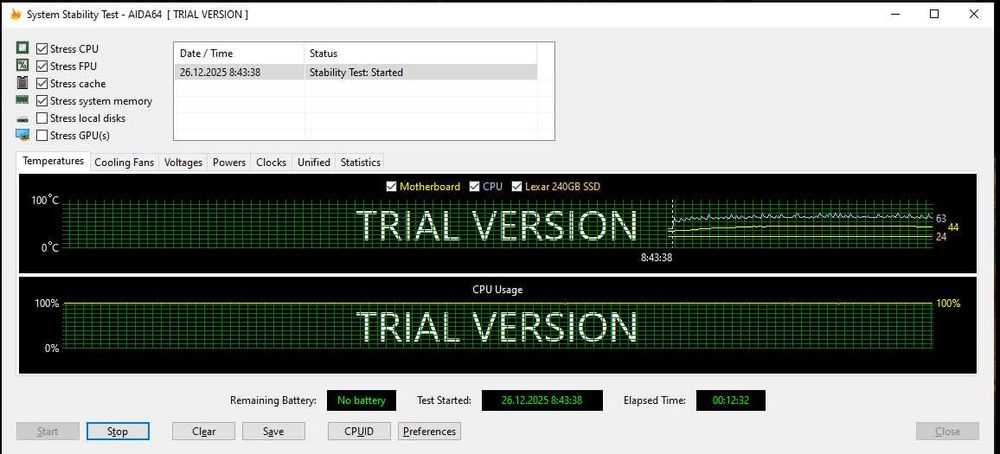The width and height of the screenshot is (1000, 454).
Task: Uncheck the Stress system memory checkbox
Action: point(42,101)
